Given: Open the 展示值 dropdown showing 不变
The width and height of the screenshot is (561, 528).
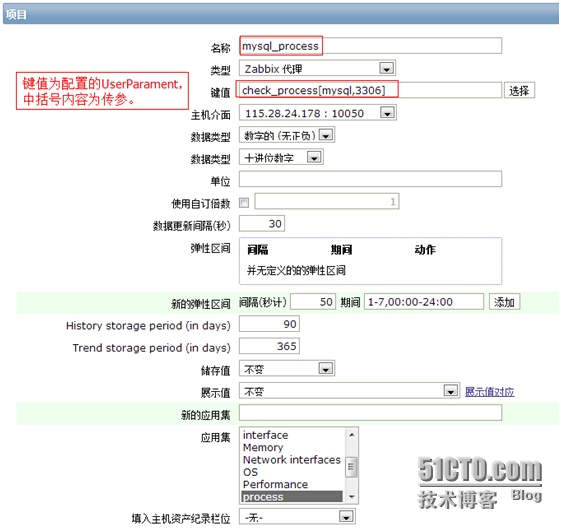Looking at the screenshot, I should [349, 391].
